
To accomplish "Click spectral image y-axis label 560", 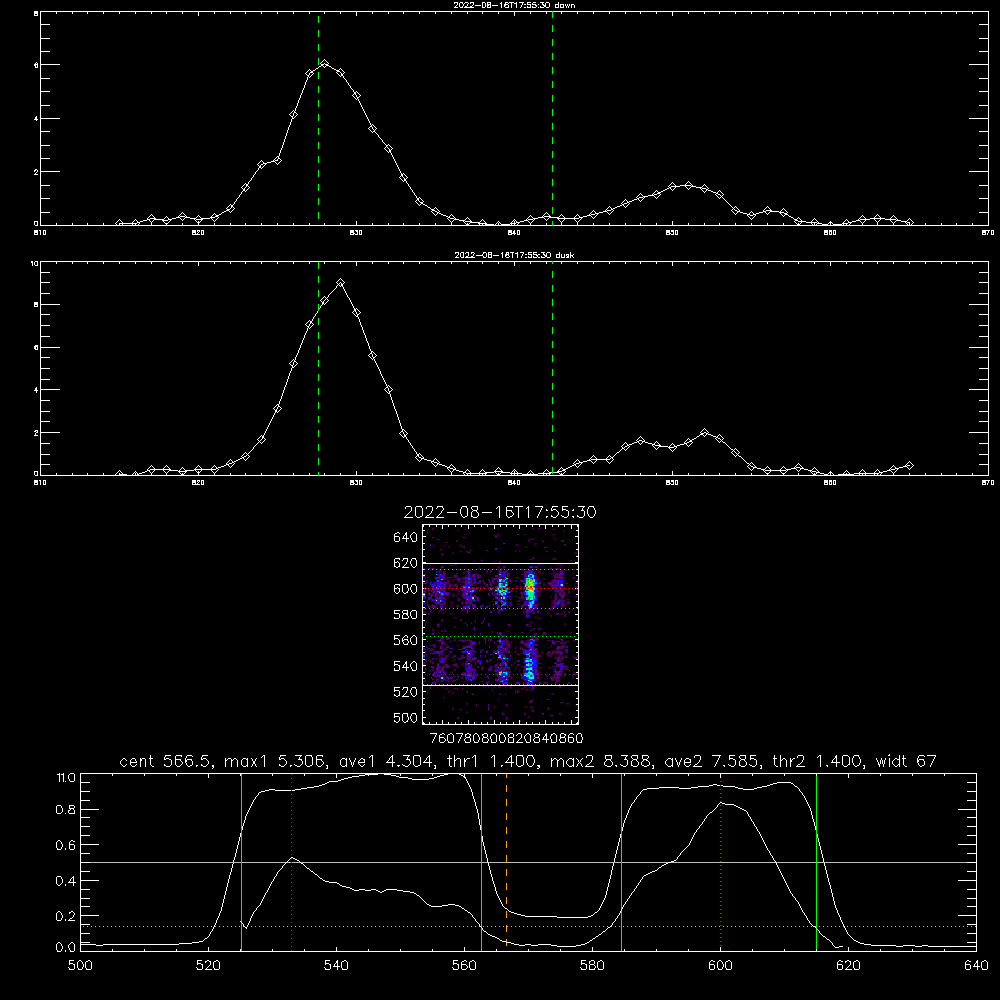I will [x=405, y=640].
